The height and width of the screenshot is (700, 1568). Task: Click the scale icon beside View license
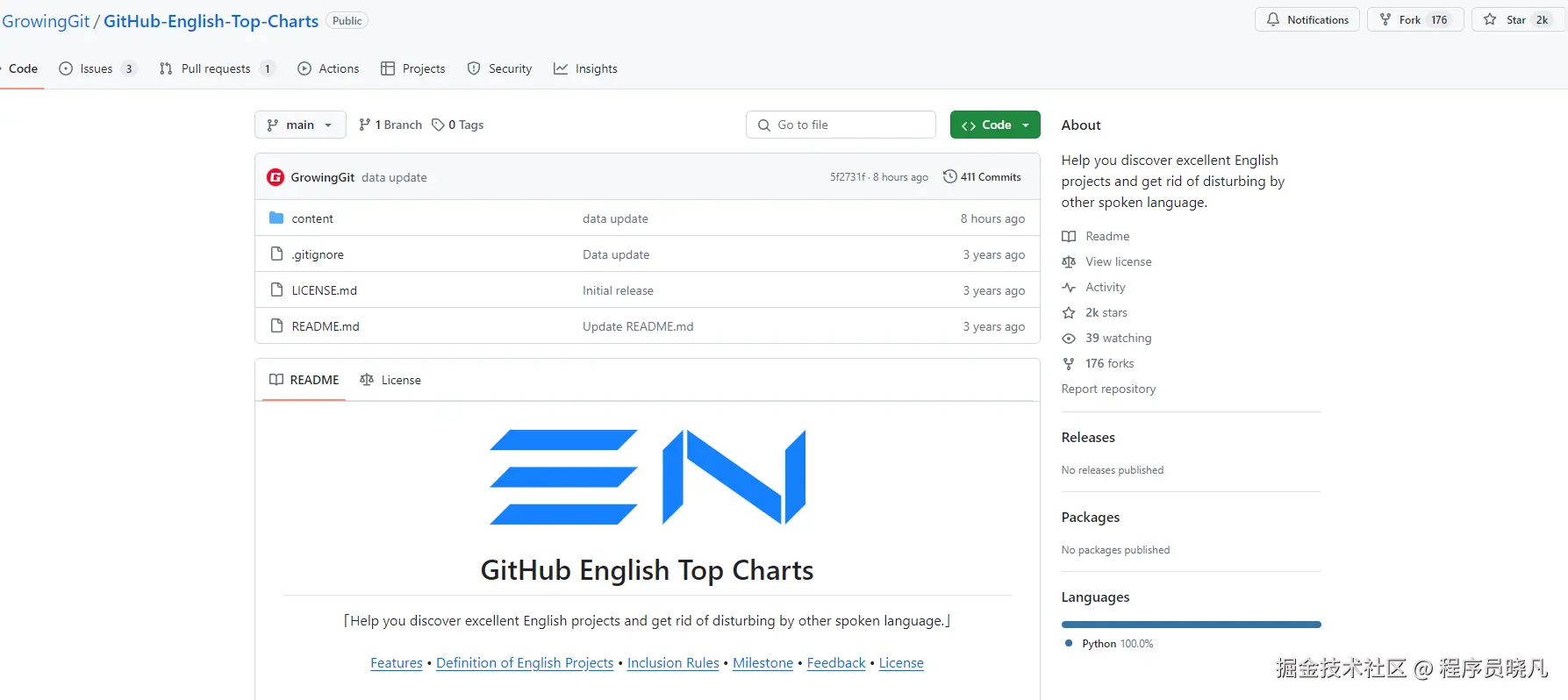click(x=1069, y=261)
